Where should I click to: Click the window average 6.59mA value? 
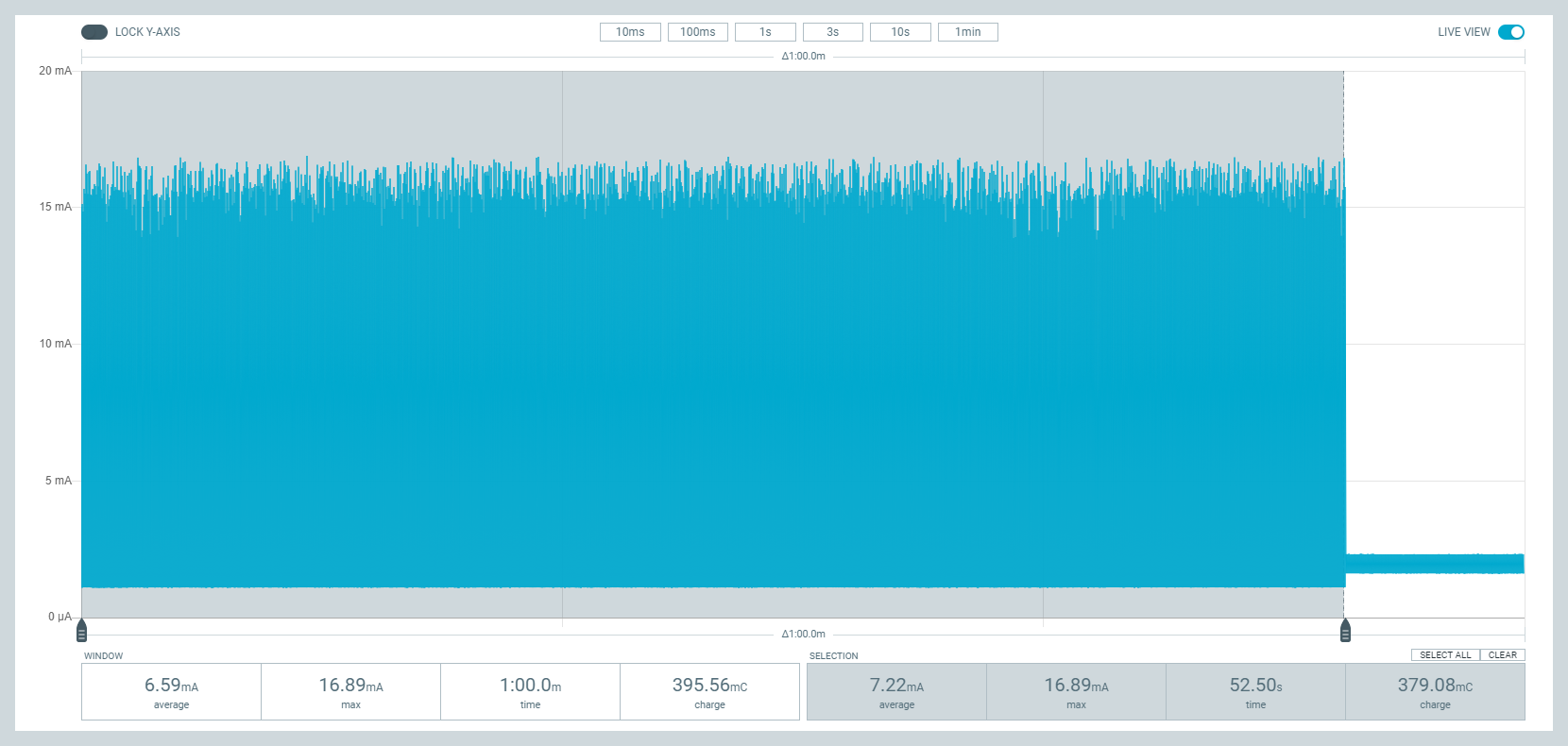pyautogui.click(x=171, y=686)
